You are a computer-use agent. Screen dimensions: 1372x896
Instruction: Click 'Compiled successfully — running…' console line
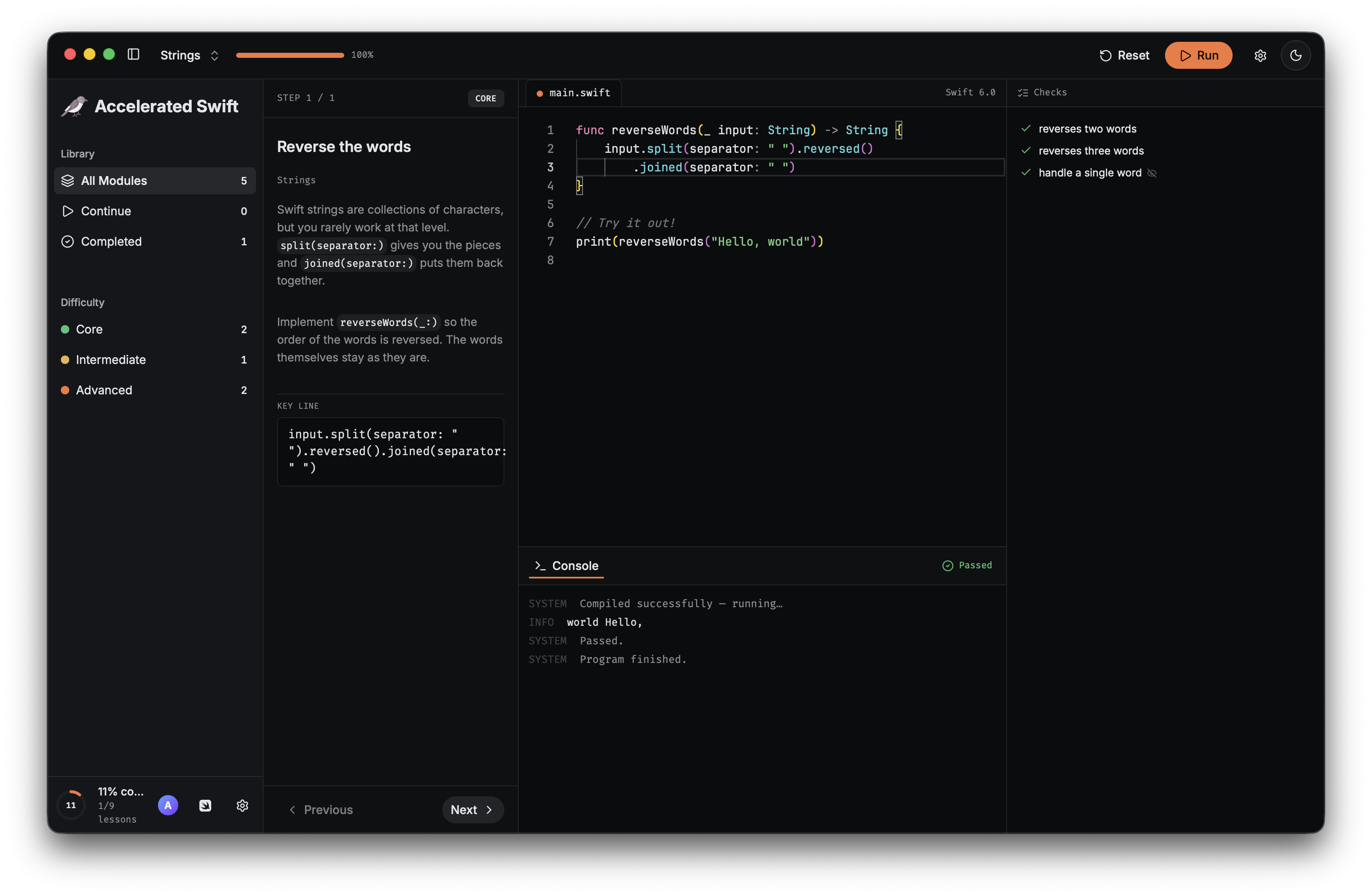tap(681, 603)
